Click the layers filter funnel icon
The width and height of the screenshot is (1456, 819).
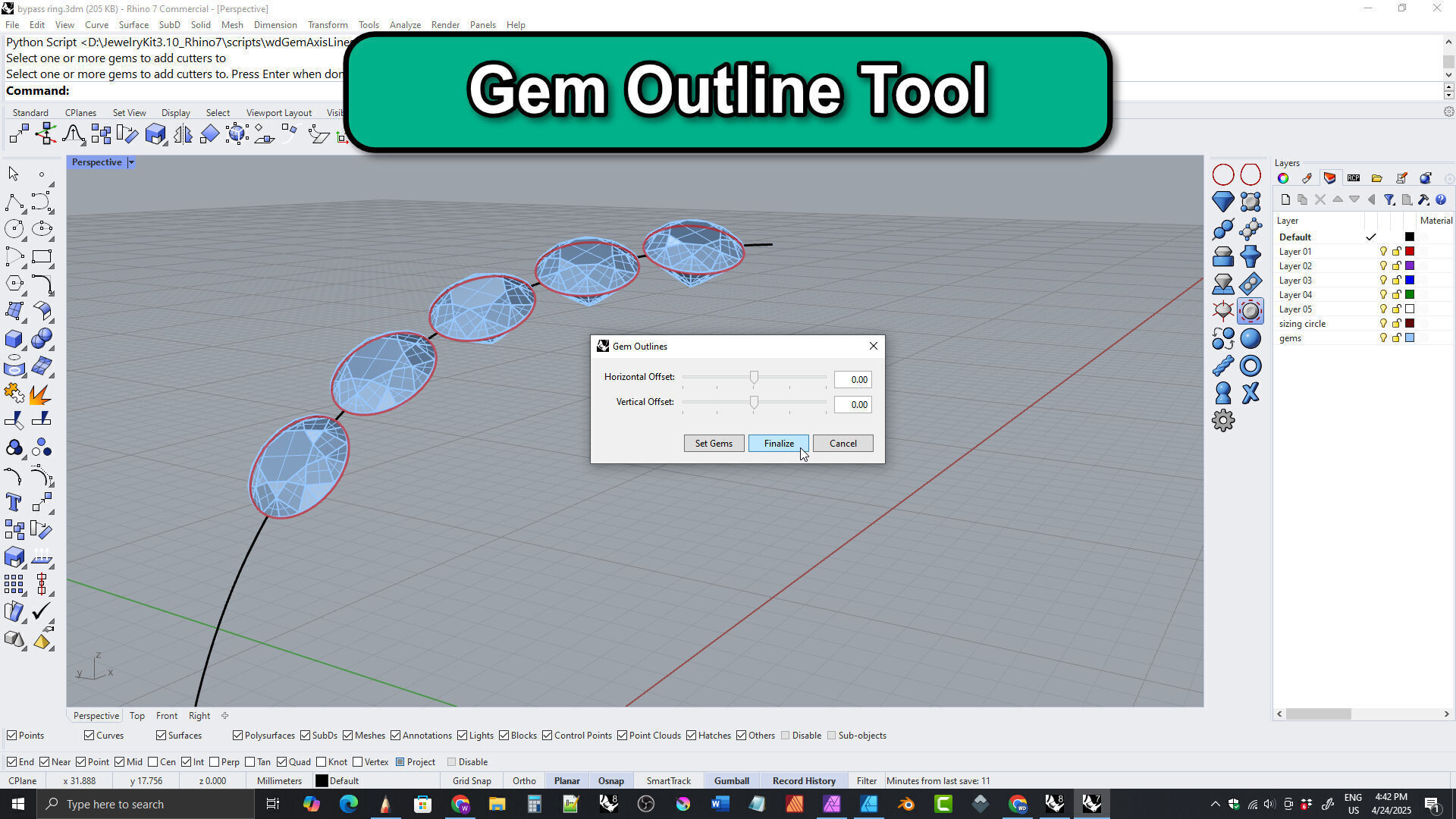click(x=1389, y=200)
